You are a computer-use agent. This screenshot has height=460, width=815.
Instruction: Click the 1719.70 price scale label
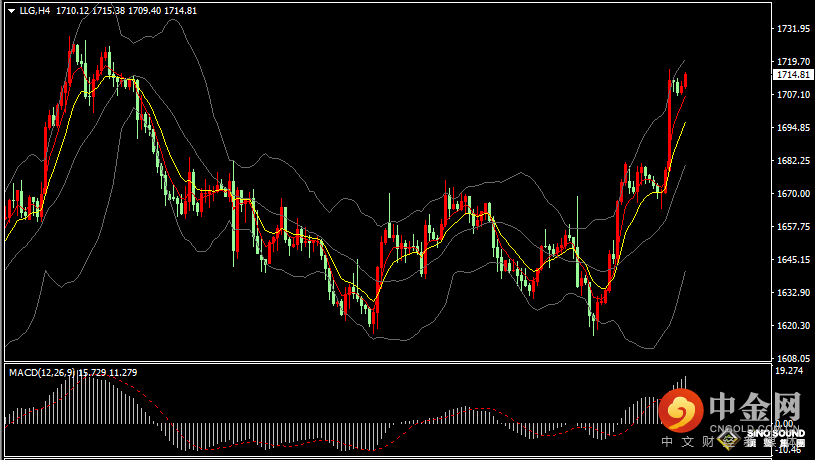pos(793,61)
